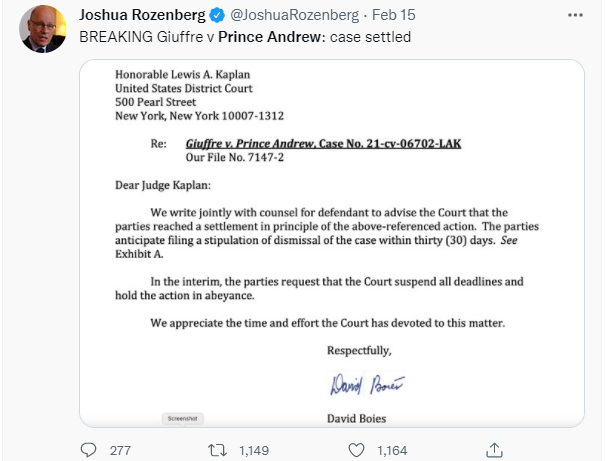
Task: Click the blue verified badge
Action: (x=217, y=15)
